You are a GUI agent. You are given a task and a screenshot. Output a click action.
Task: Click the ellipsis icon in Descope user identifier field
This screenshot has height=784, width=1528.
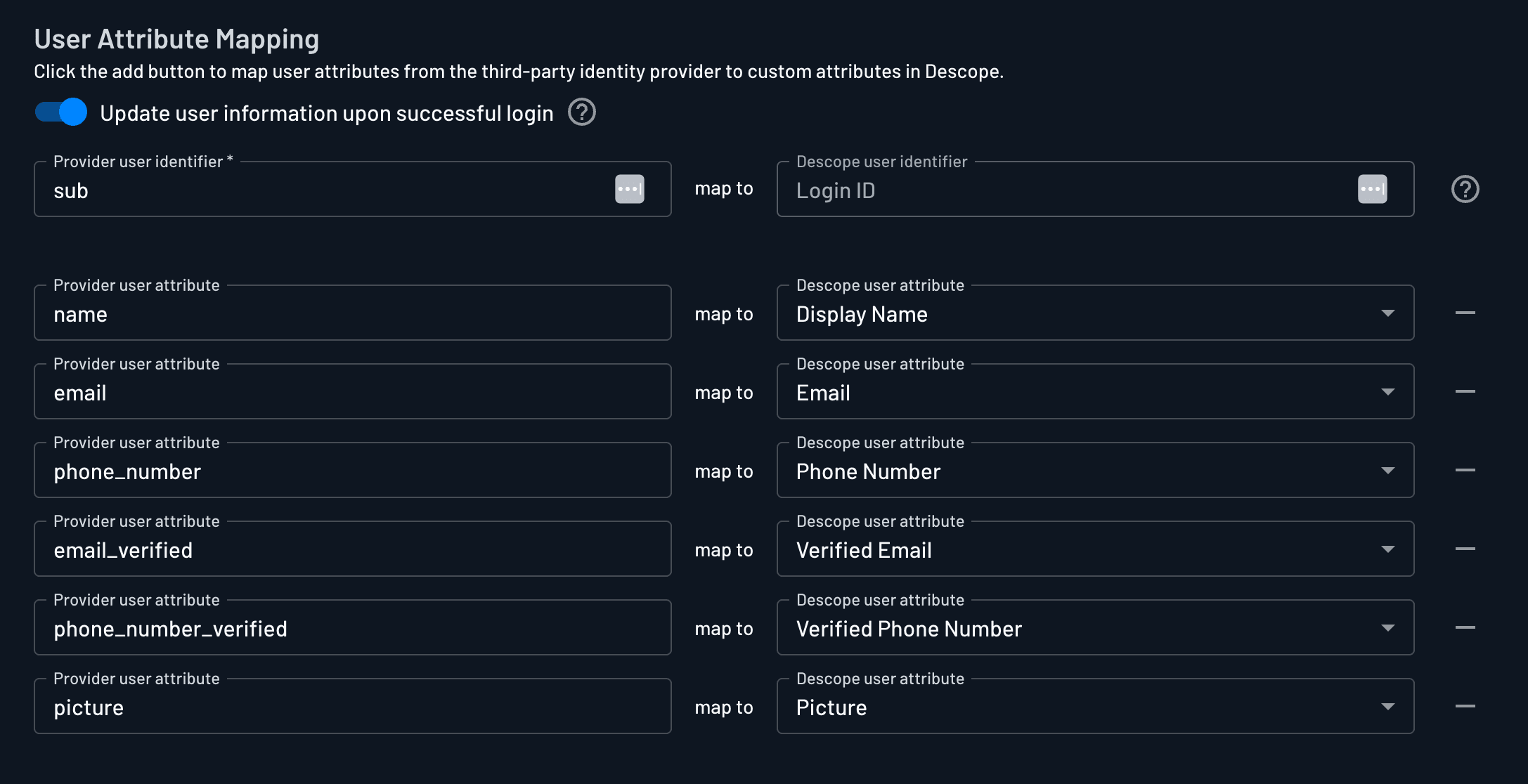click(1373, 189)
